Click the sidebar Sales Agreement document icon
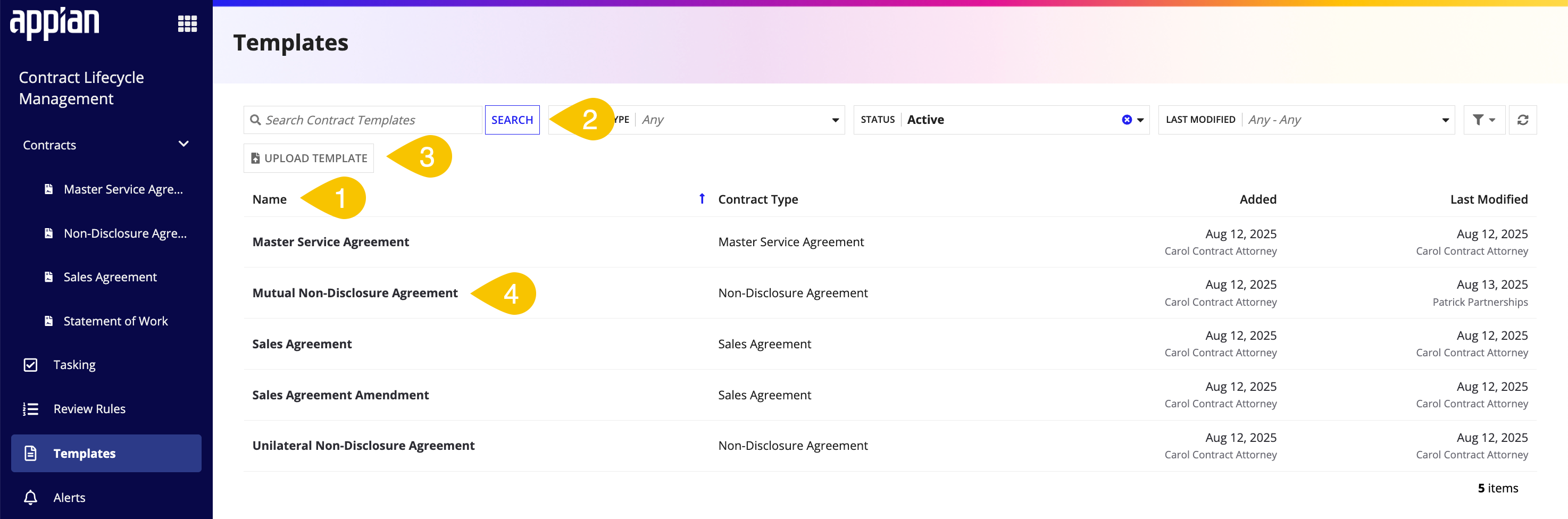 coord(49,277)
